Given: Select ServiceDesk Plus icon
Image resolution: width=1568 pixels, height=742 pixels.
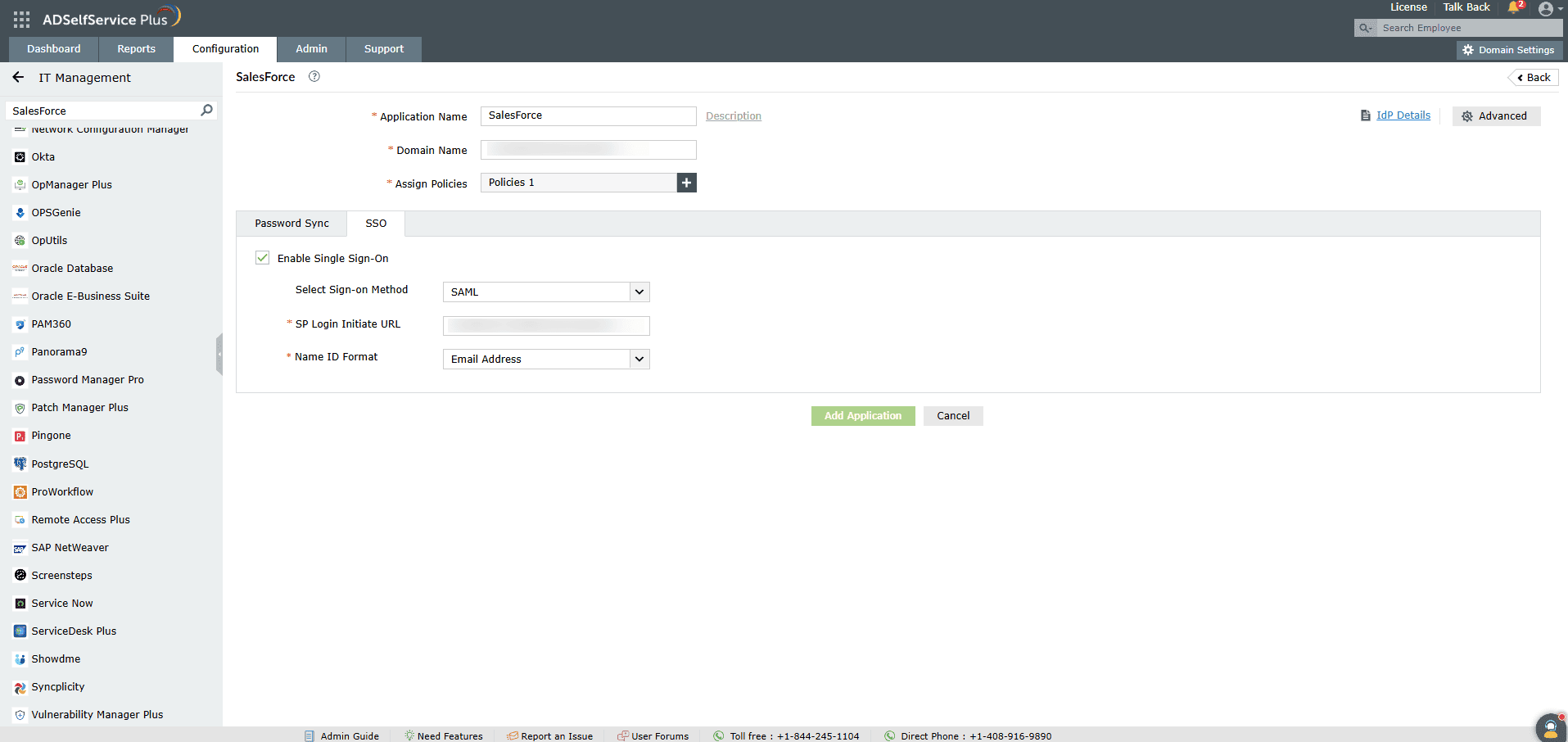Looking at the screenshot, I should tap(20, 631).
